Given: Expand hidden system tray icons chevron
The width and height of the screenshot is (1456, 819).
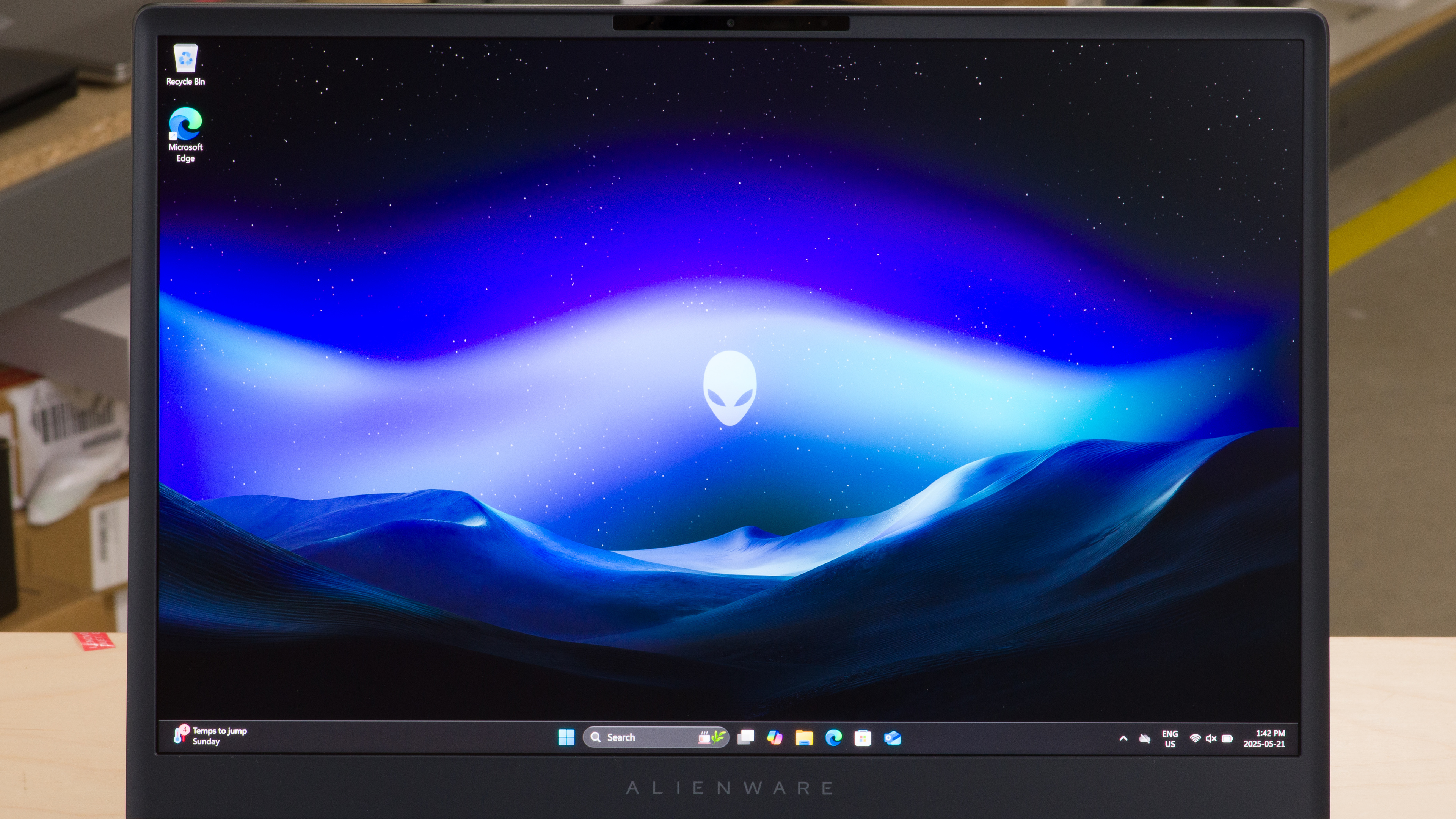Looking at the screenshot, I should point(1123,739).
